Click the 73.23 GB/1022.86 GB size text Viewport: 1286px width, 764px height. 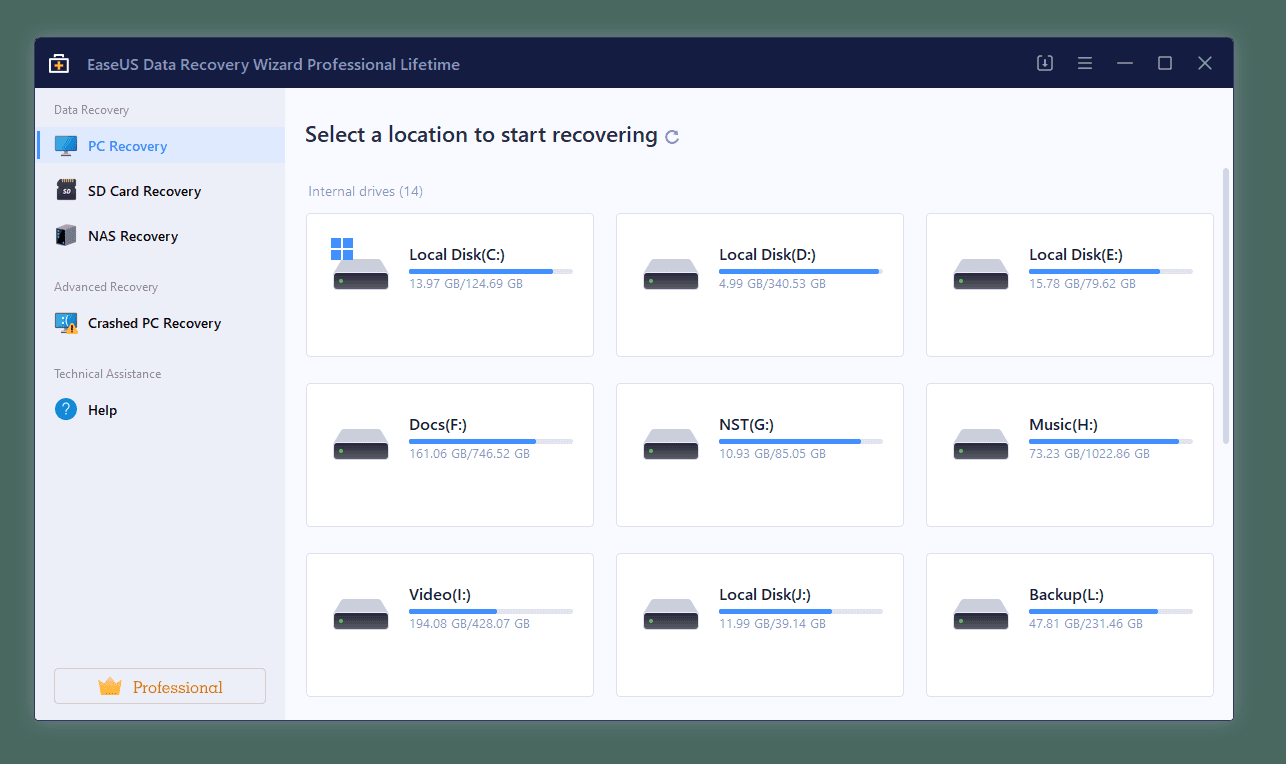pos(1089,454)
